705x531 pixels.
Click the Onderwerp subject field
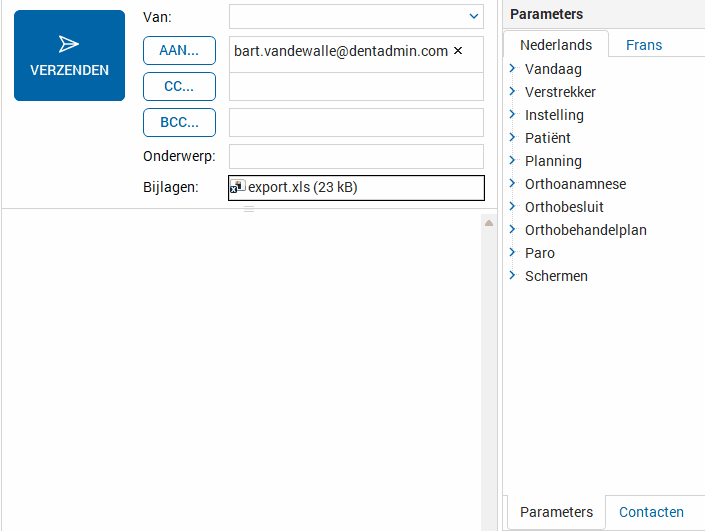(x=356, y=156)
